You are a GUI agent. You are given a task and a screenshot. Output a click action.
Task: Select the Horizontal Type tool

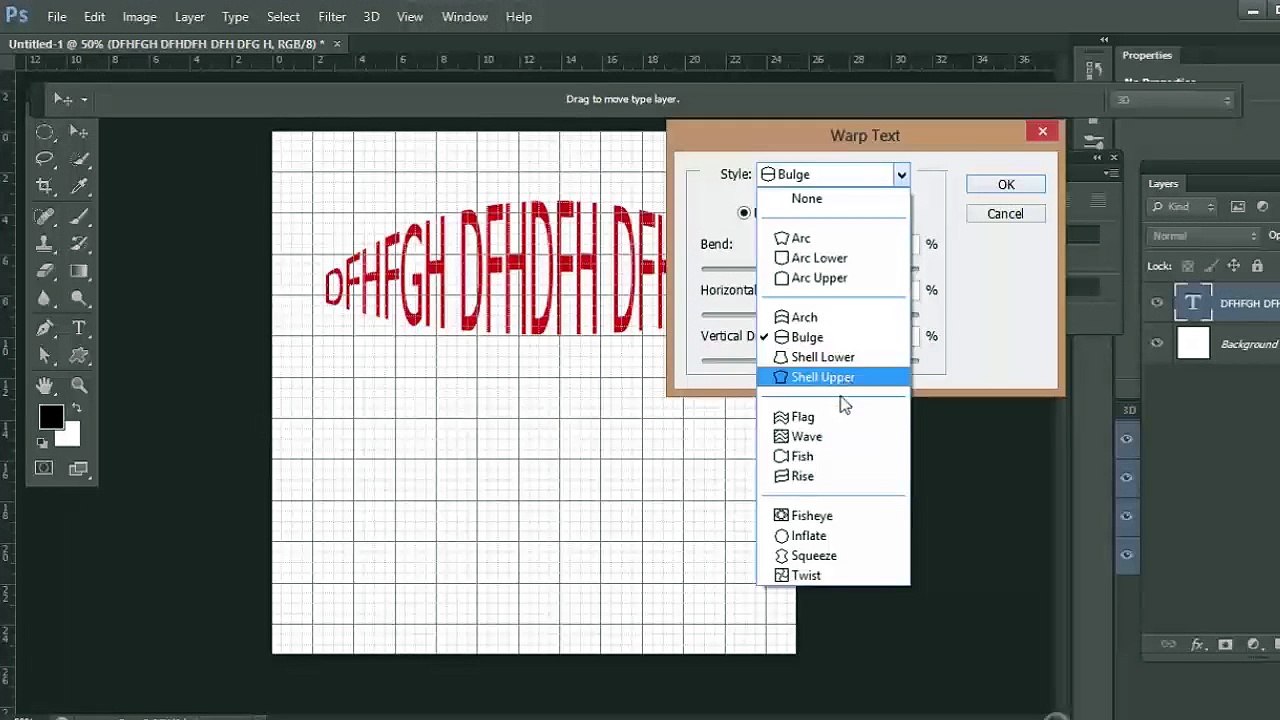pos(79,328)
